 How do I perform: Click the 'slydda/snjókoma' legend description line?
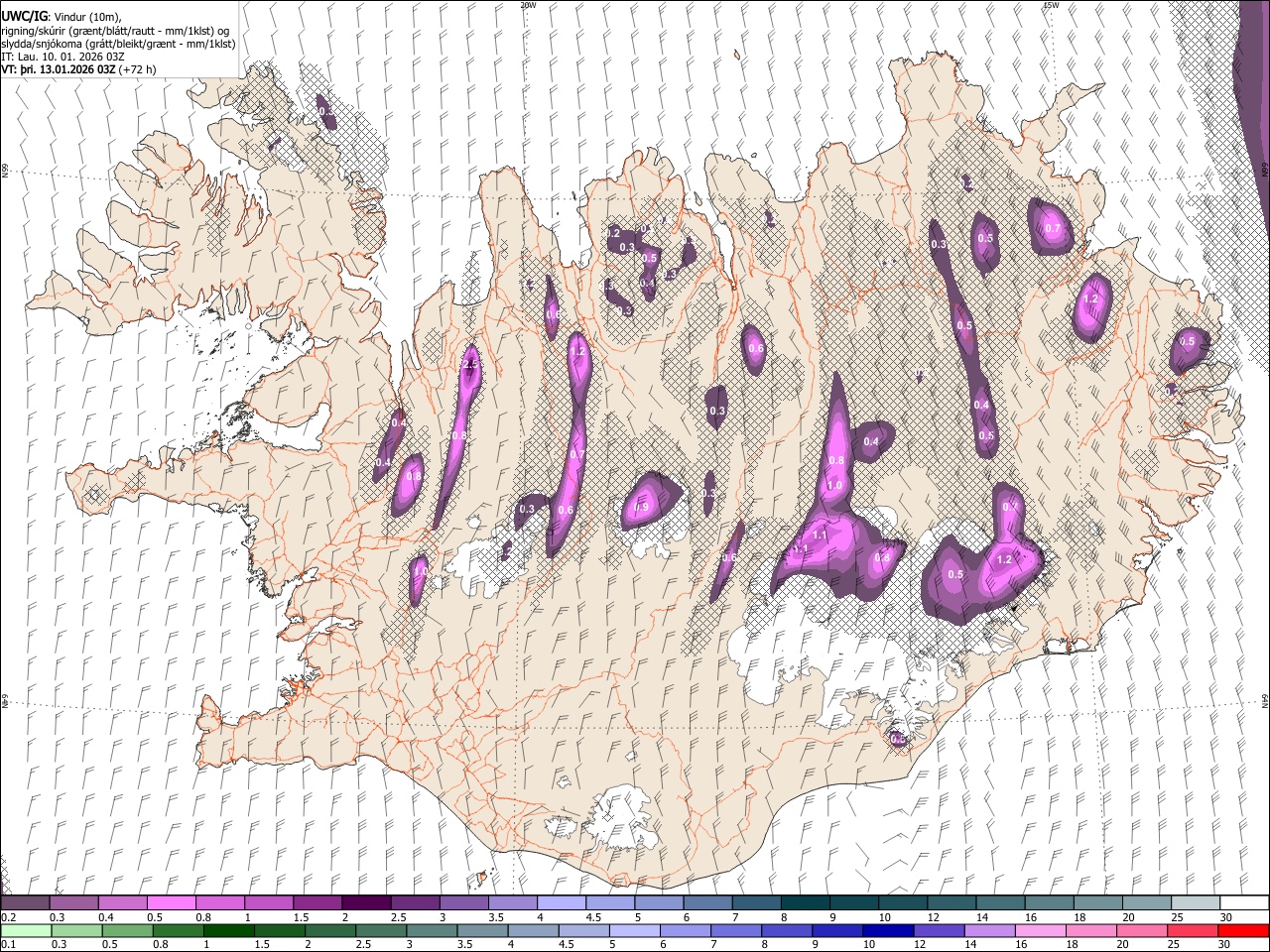(118, 44)
